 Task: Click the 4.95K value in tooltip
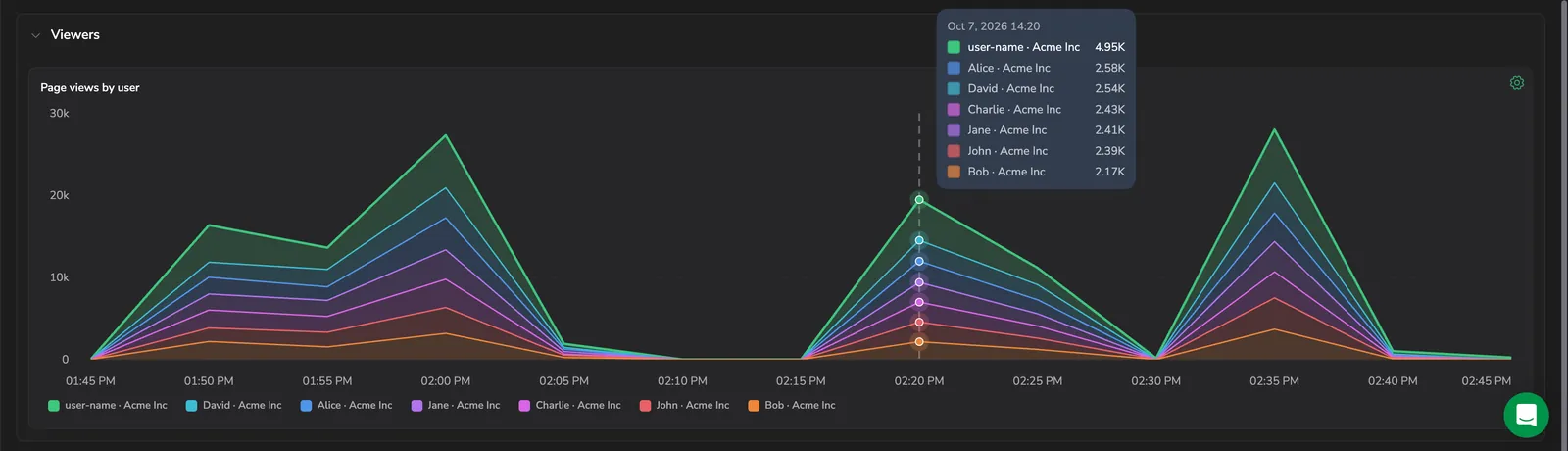click(x=1110, y=47)
